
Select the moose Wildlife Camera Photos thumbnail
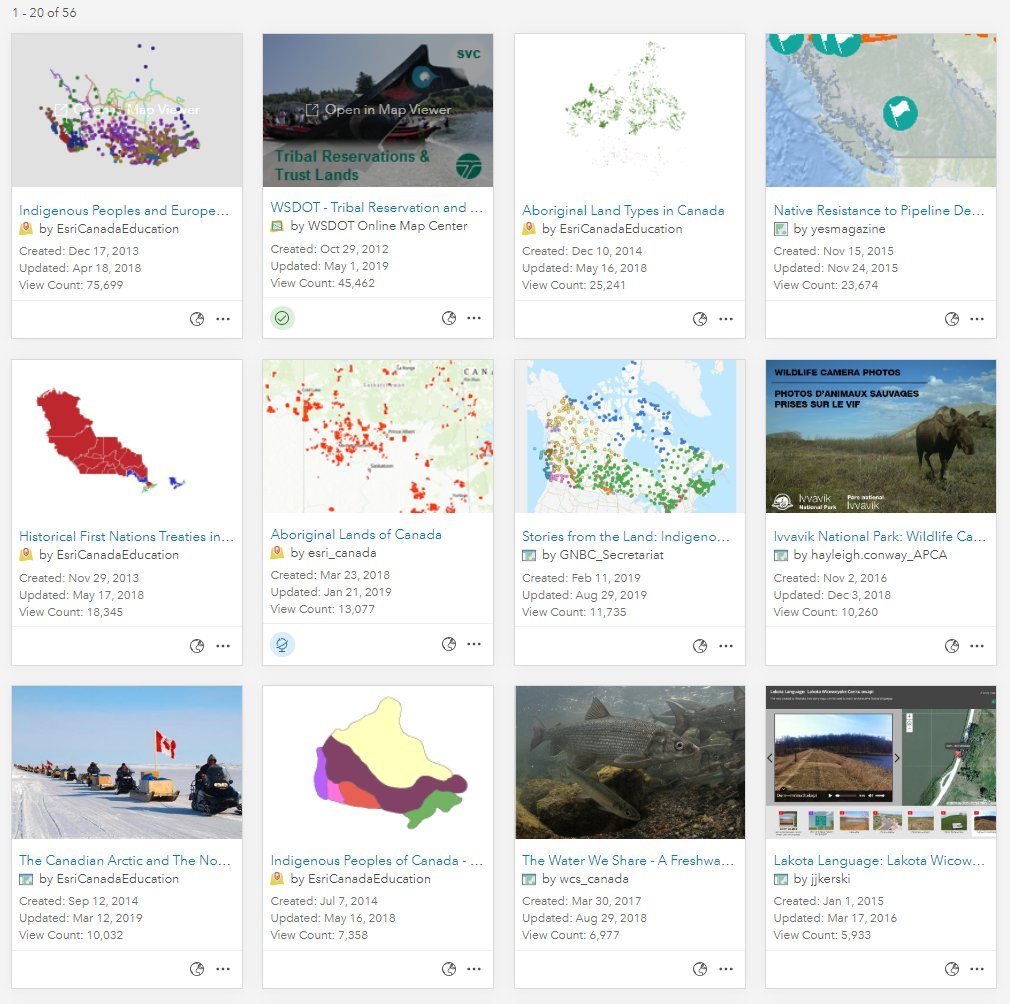point(880,436)
